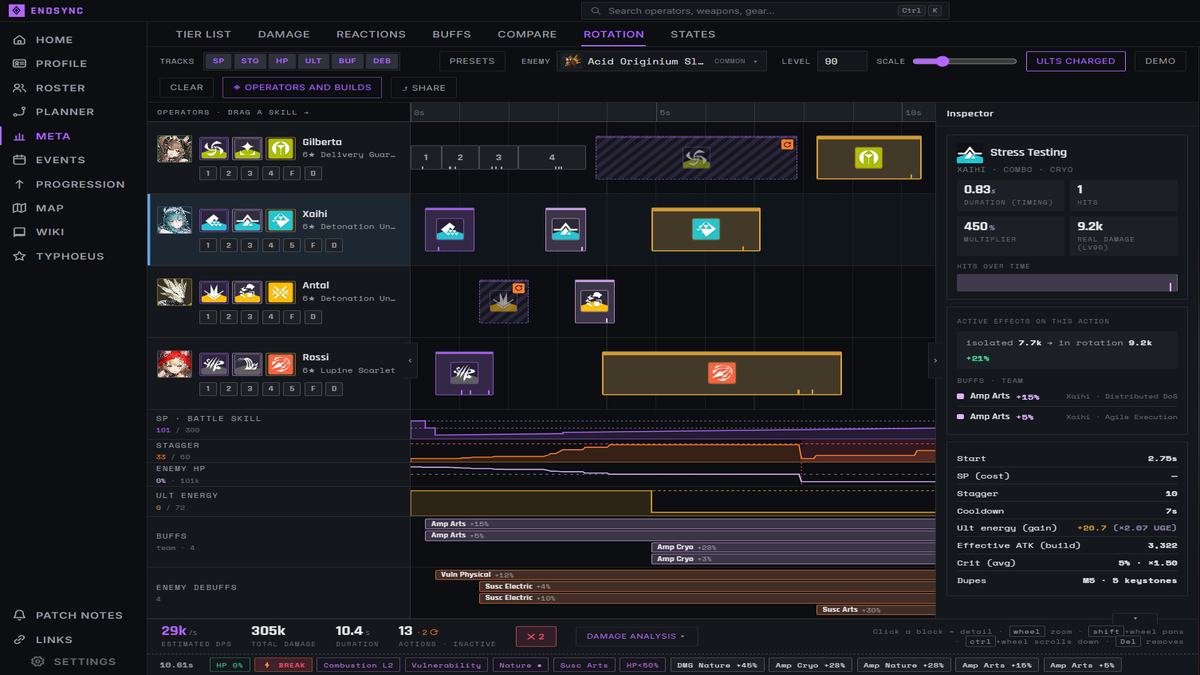Click the DEMO button

1160,61
